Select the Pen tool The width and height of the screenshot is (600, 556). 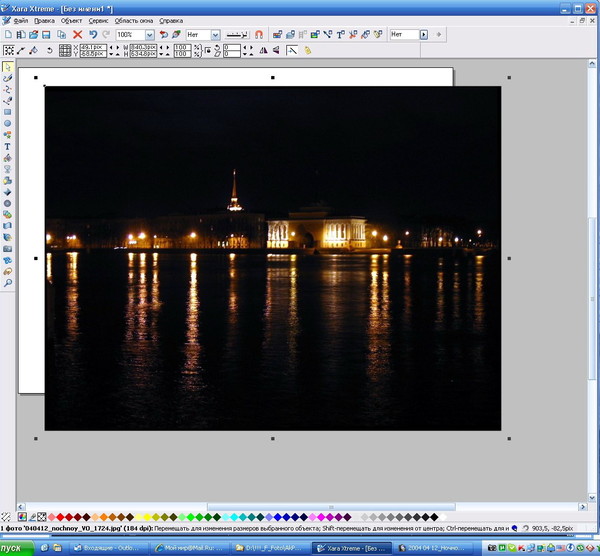tap(7, 101)
